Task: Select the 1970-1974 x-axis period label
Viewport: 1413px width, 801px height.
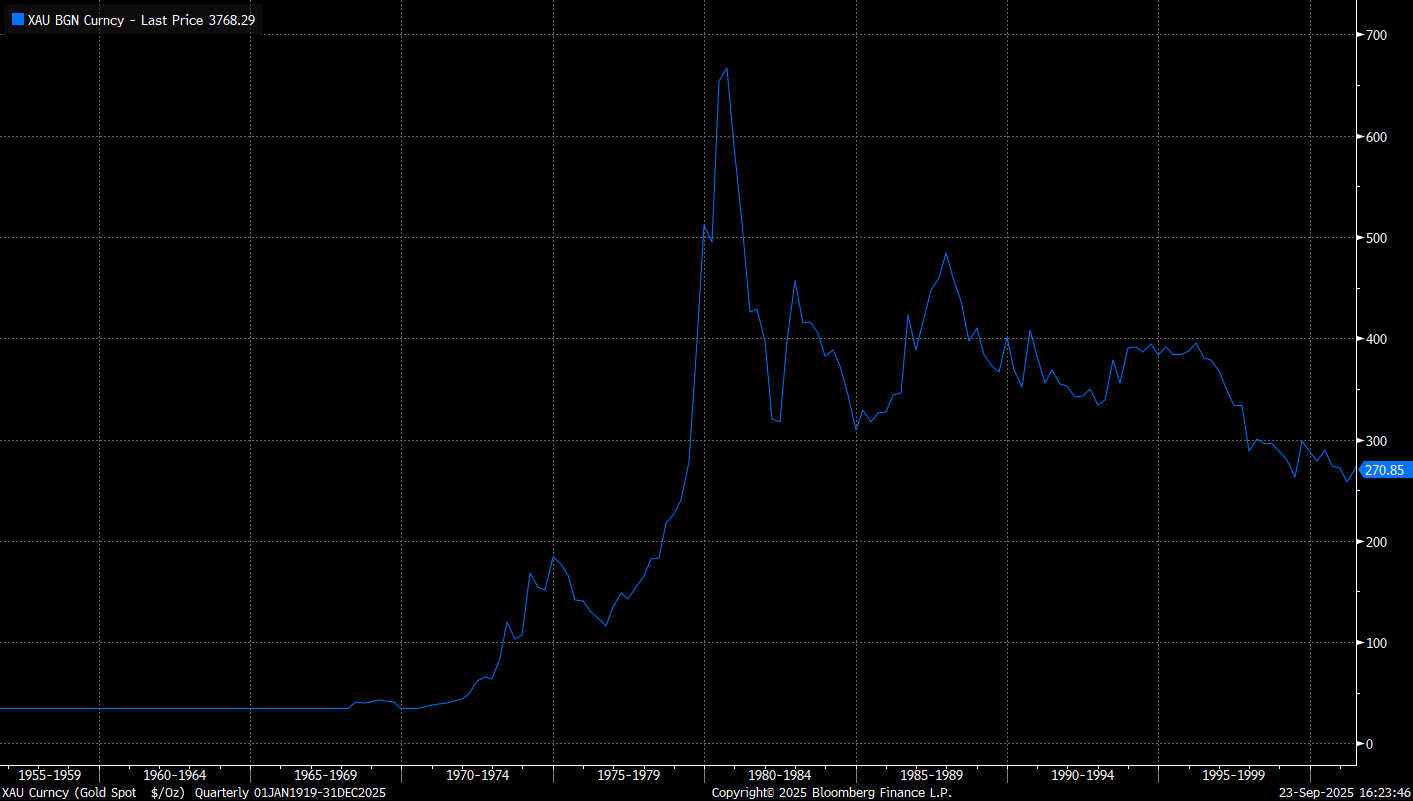Action: point(477,775)
